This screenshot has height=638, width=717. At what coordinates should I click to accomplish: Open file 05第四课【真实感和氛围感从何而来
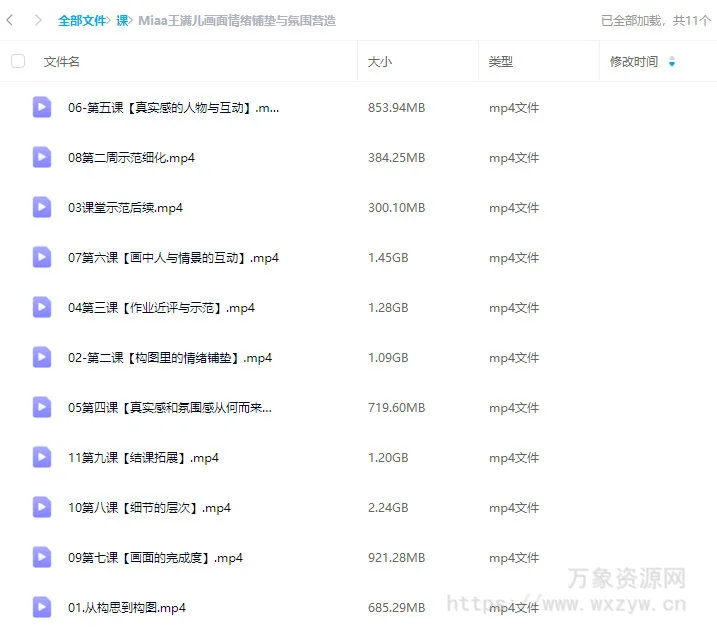pos(170,407)
